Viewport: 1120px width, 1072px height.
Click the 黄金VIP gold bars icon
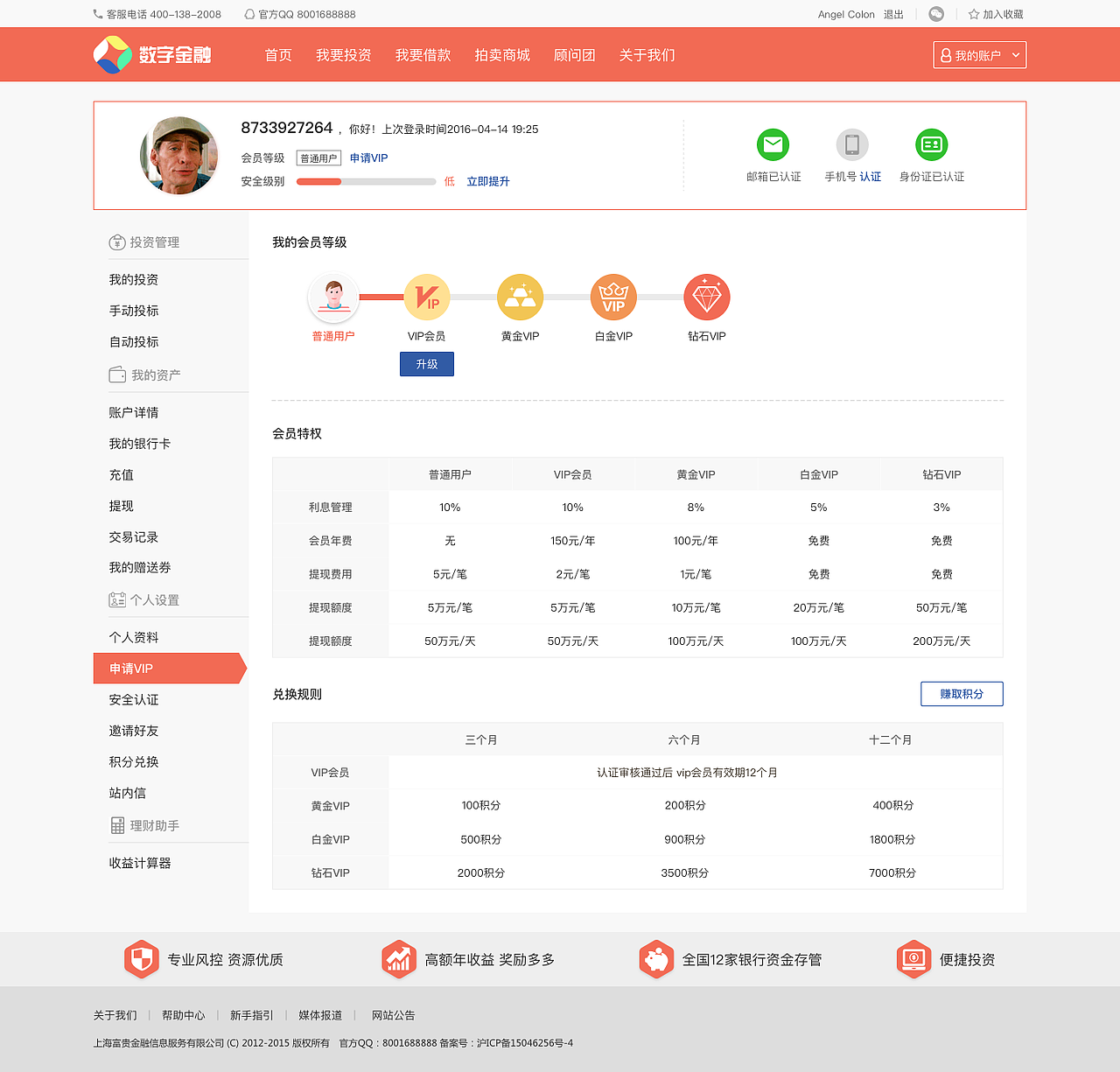click(x=521, y=298)
